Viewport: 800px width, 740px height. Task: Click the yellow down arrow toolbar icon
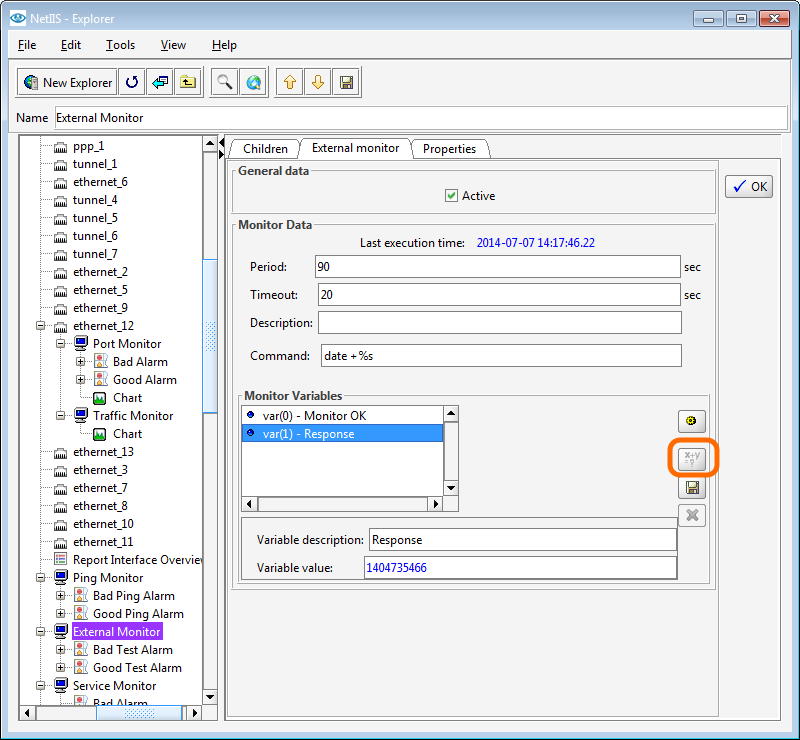[318, 83]
